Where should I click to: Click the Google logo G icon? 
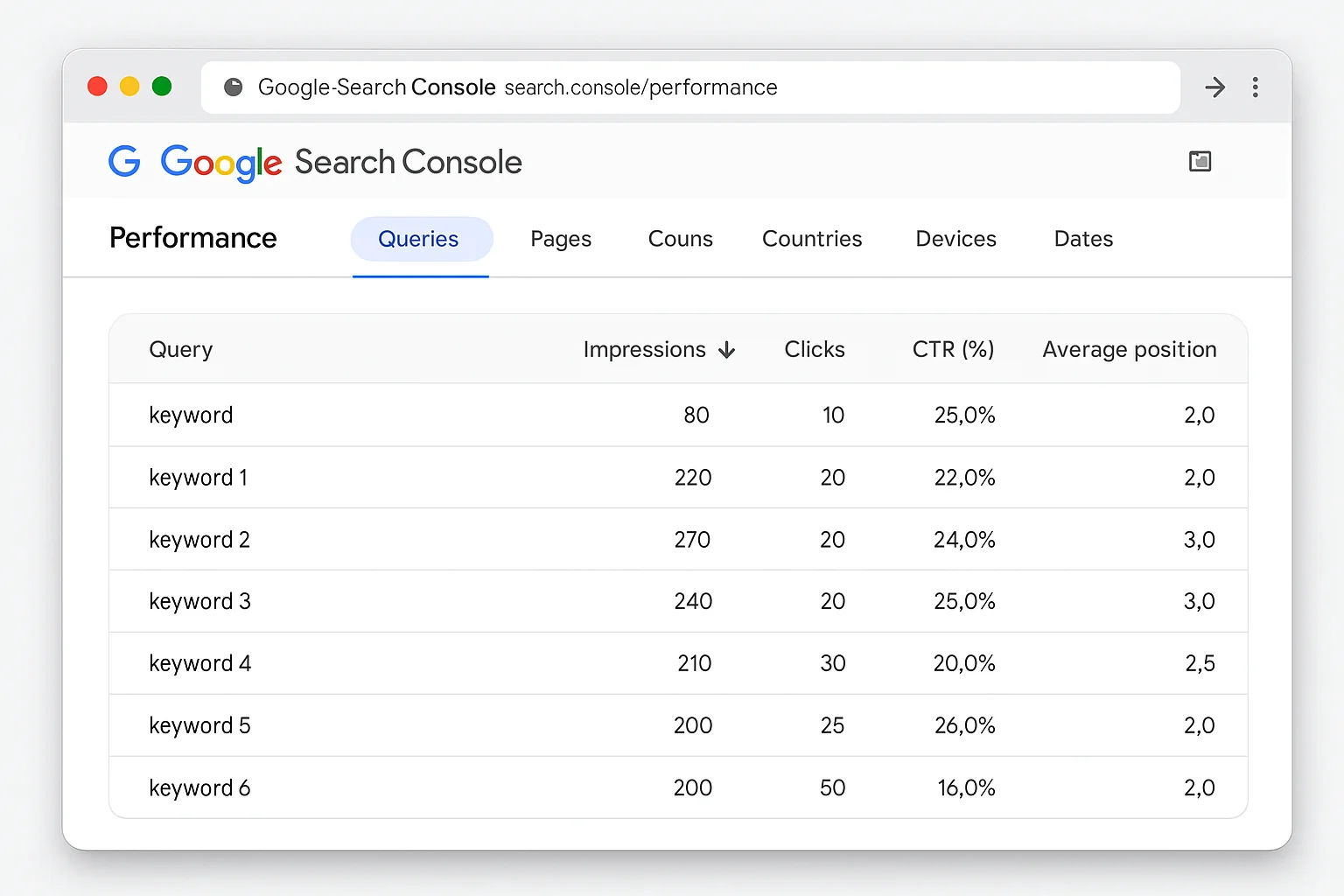(x=124, y=161)
